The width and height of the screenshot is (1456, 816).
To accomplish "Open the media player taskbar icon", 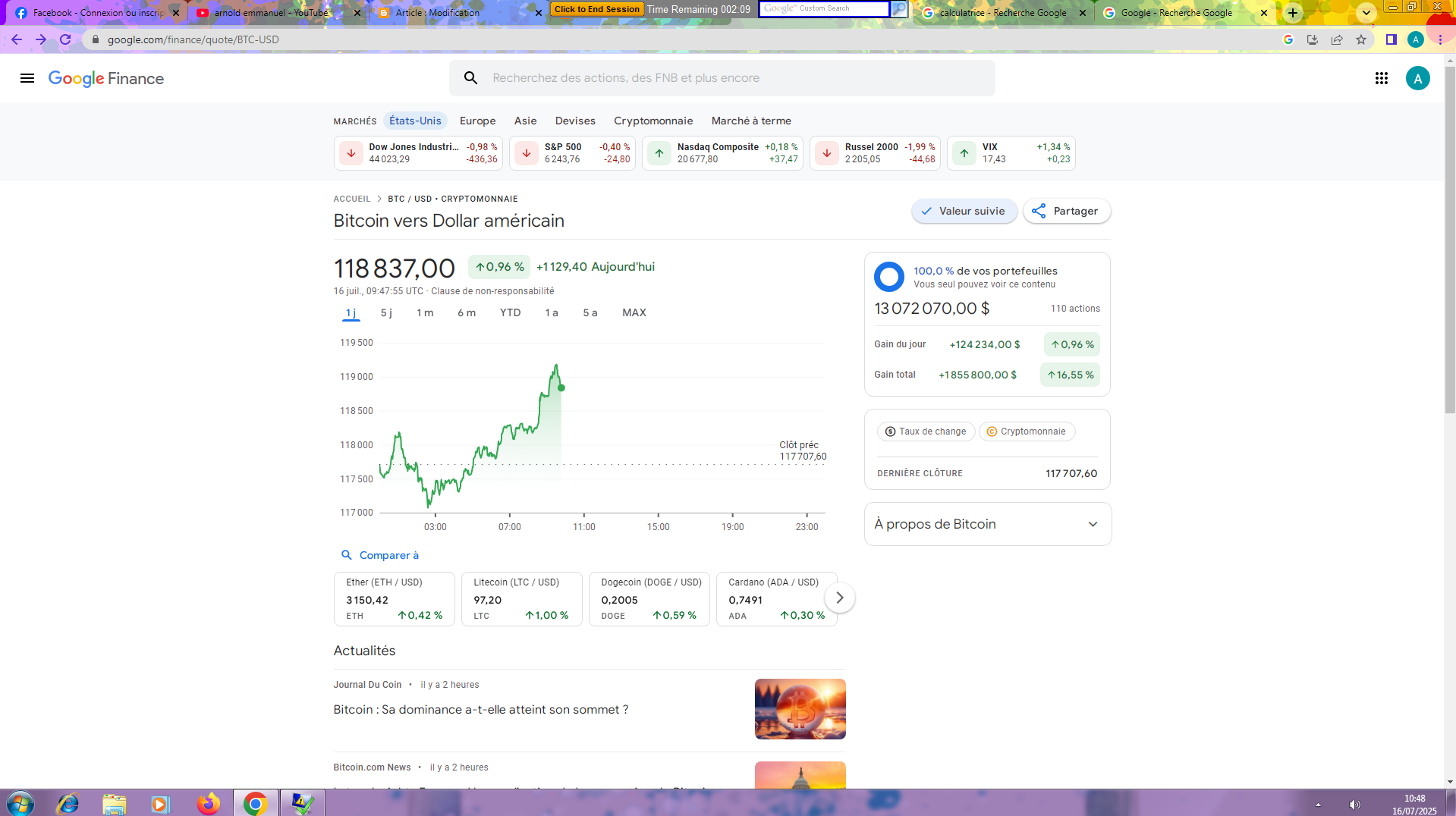I will [161, 803].
